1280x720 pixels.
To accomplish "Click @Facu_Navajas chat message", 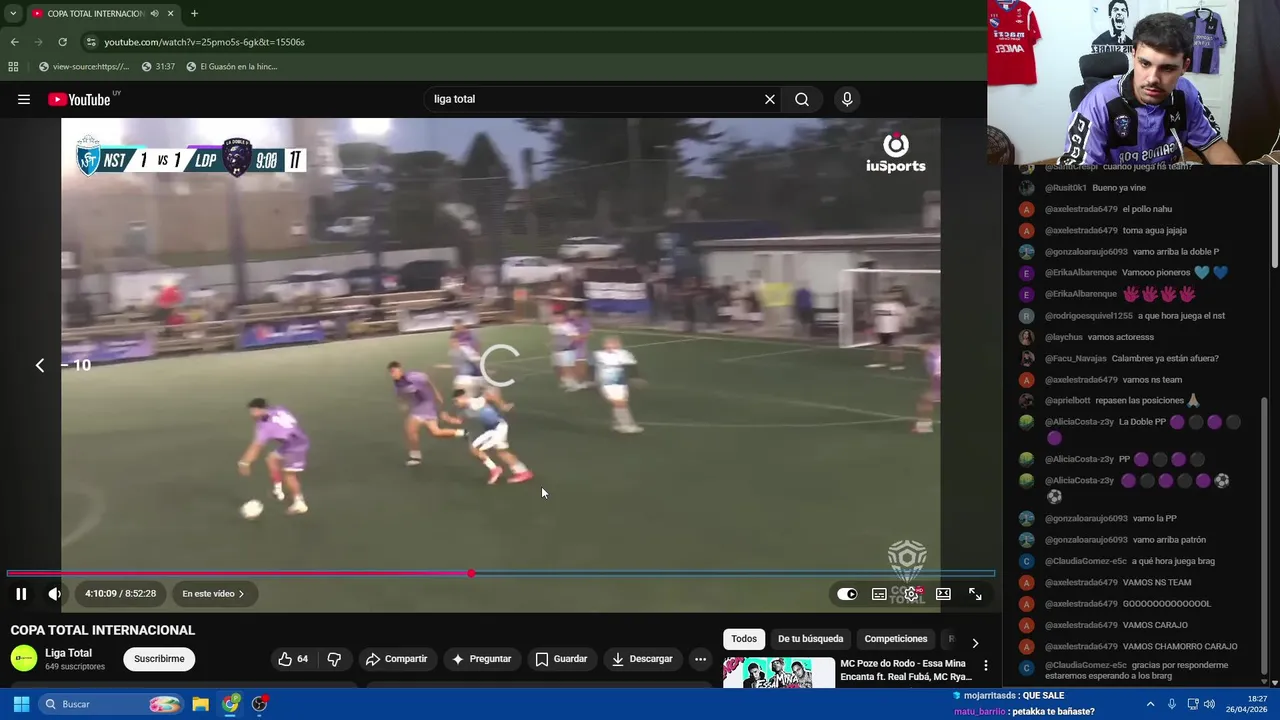I will tap(1132, 358).
